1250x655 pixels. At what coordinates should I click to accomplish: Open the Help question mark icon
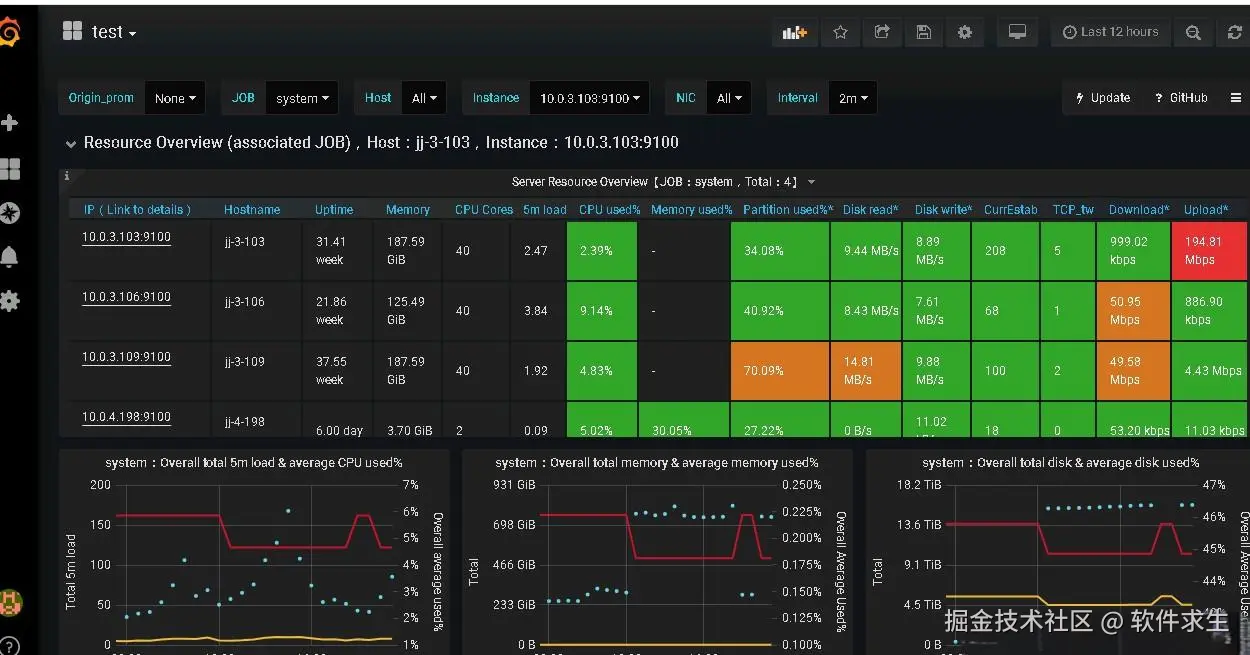pos(8,645)
